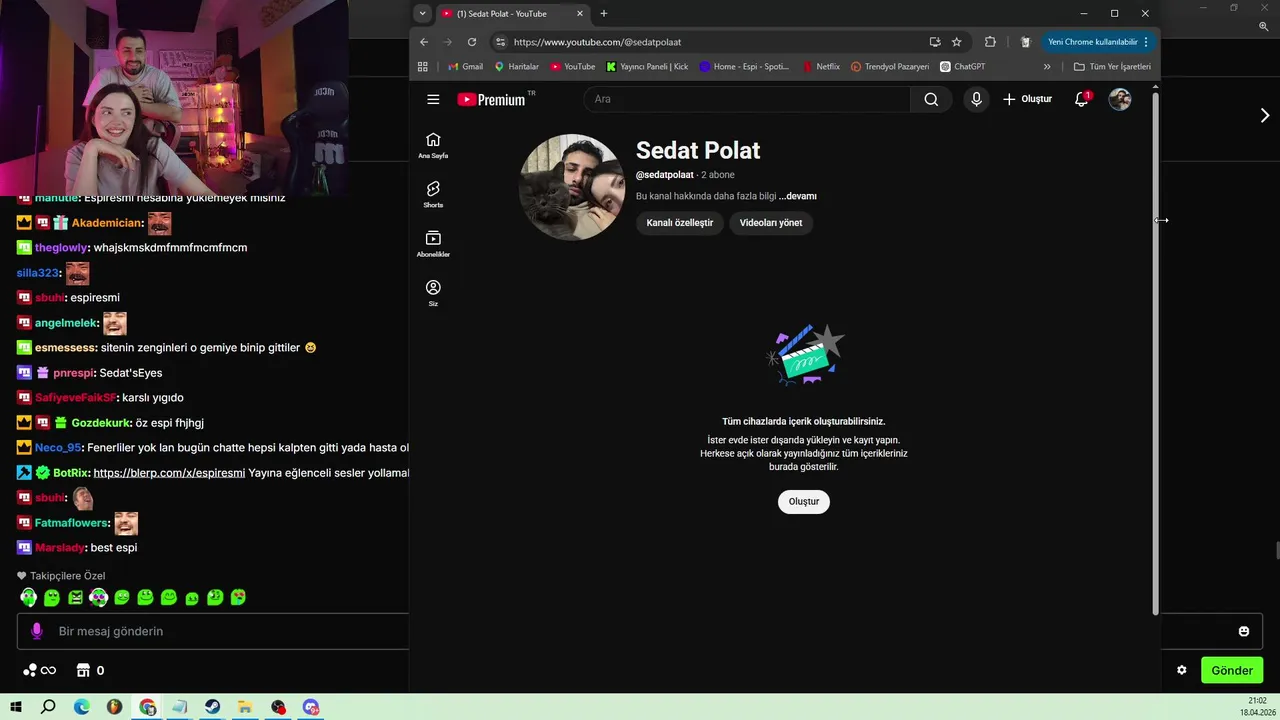Image resolution: width=1280 pixels, height=720 pixels.
Task: Go back with Chrome back arrow
Action: [424, 42]
